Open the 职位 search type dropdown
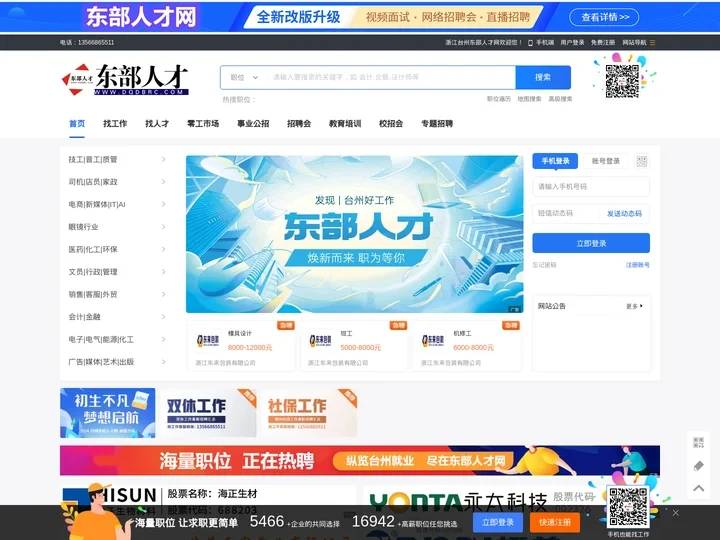Screen dimensions: 720x540 (x=244, y=78)
